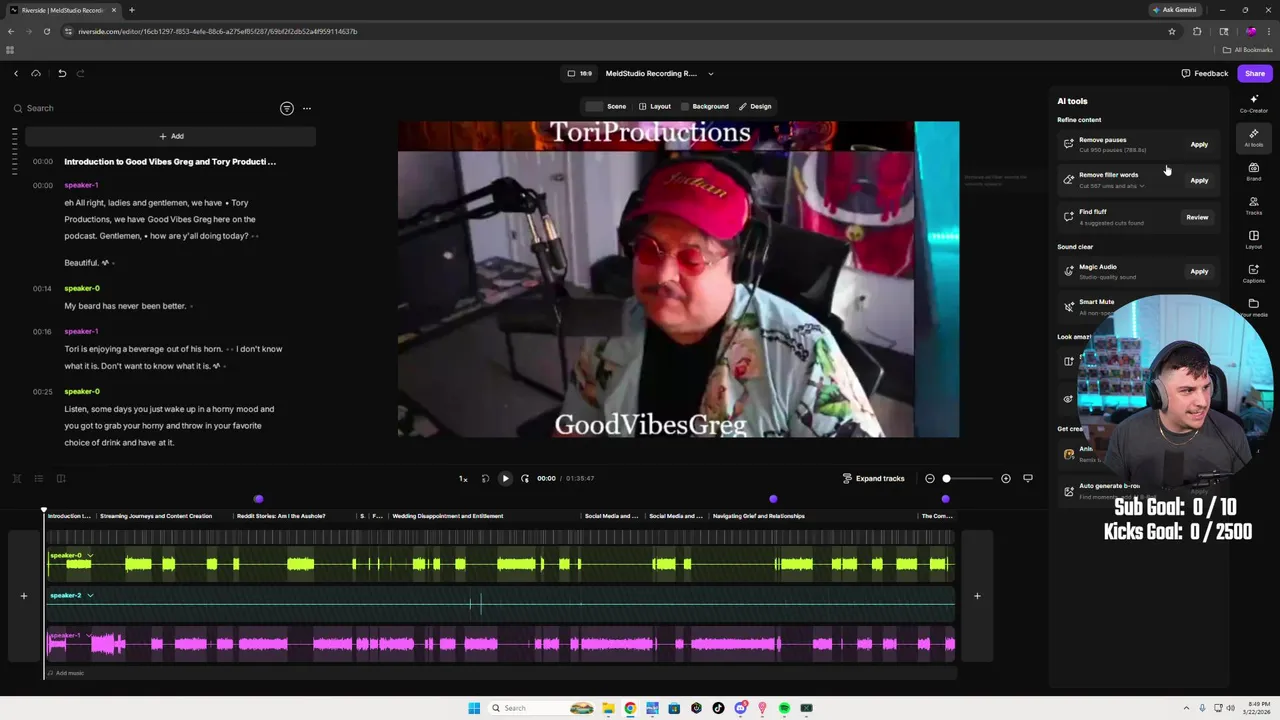
Task: Skip backward in the playback controls
Action: 485,478
